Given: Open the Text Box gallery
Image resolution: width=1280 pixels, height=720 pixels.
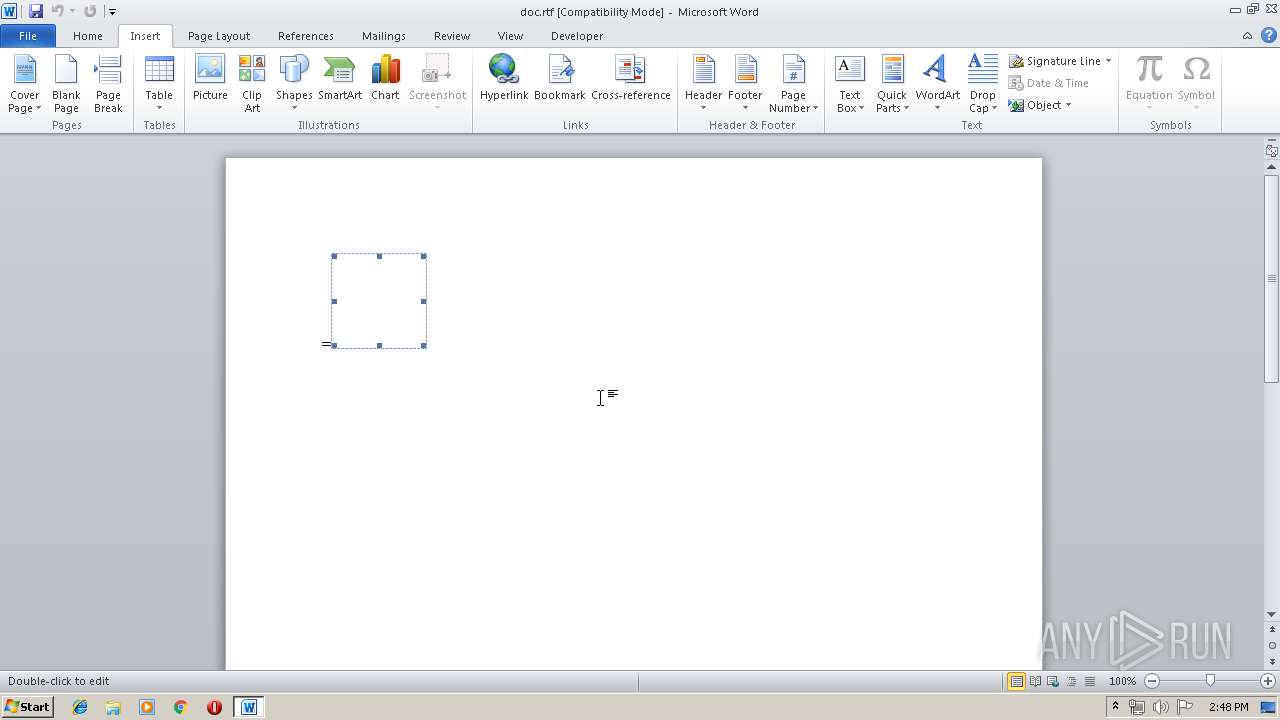Looking at the screenshot, I should [x=849, y=84].
